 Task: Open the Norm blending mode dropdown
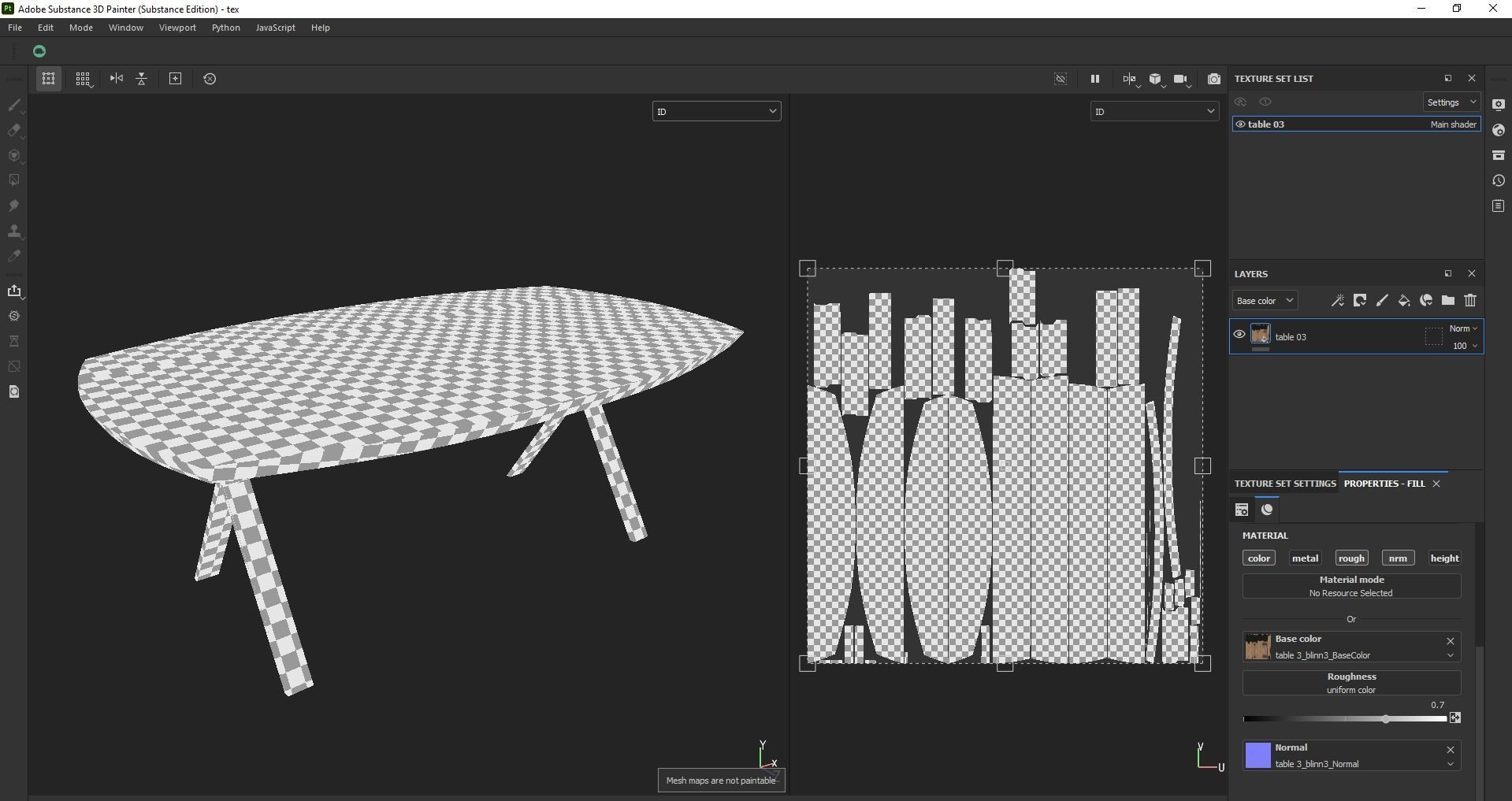click(1463, 328)
